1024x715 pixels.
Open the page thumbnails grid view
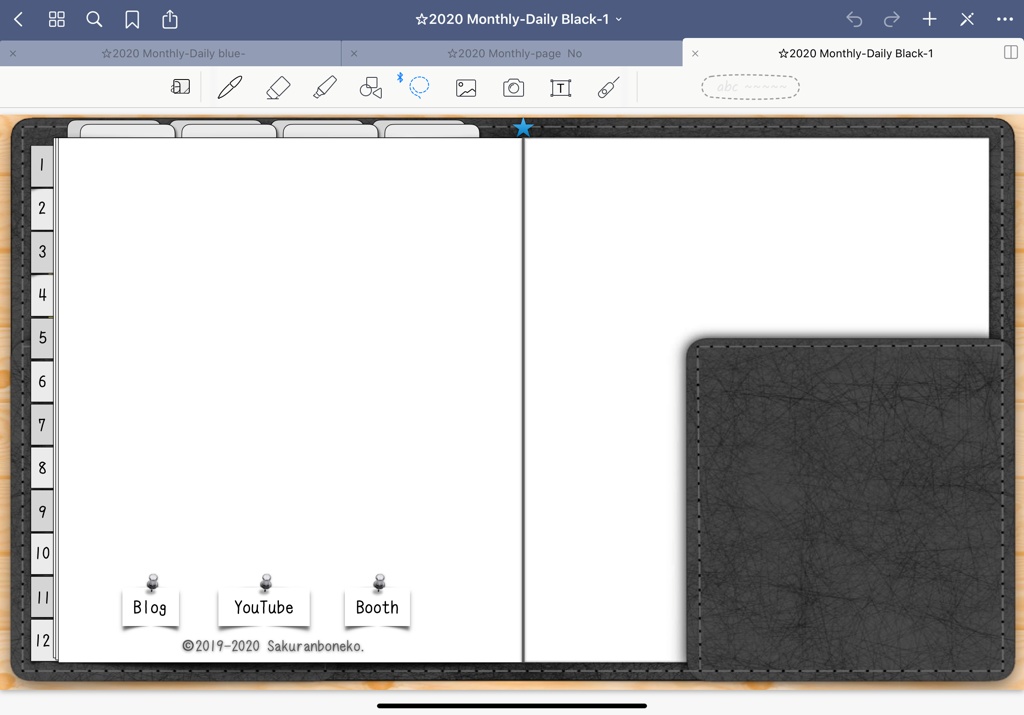click(57, 20)
